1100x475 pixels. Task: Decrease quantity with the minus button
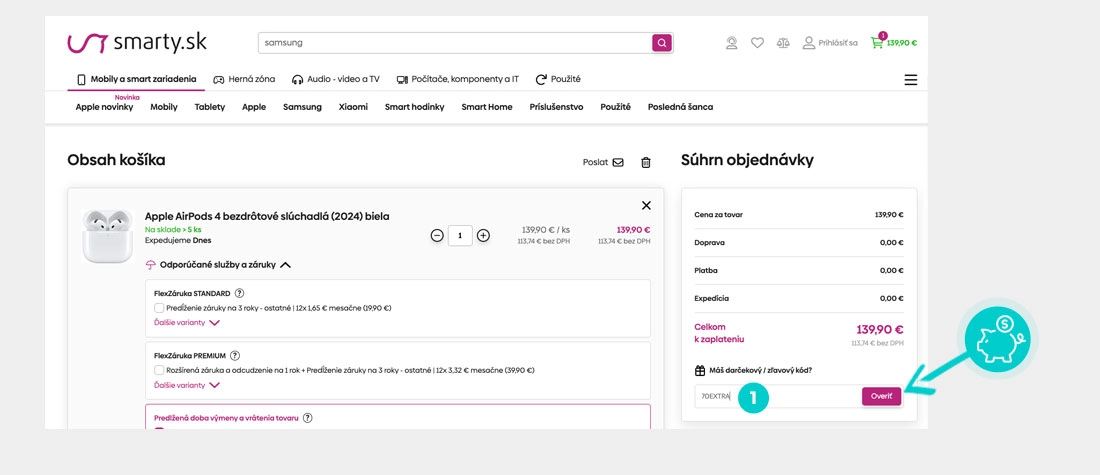[437, 236]
